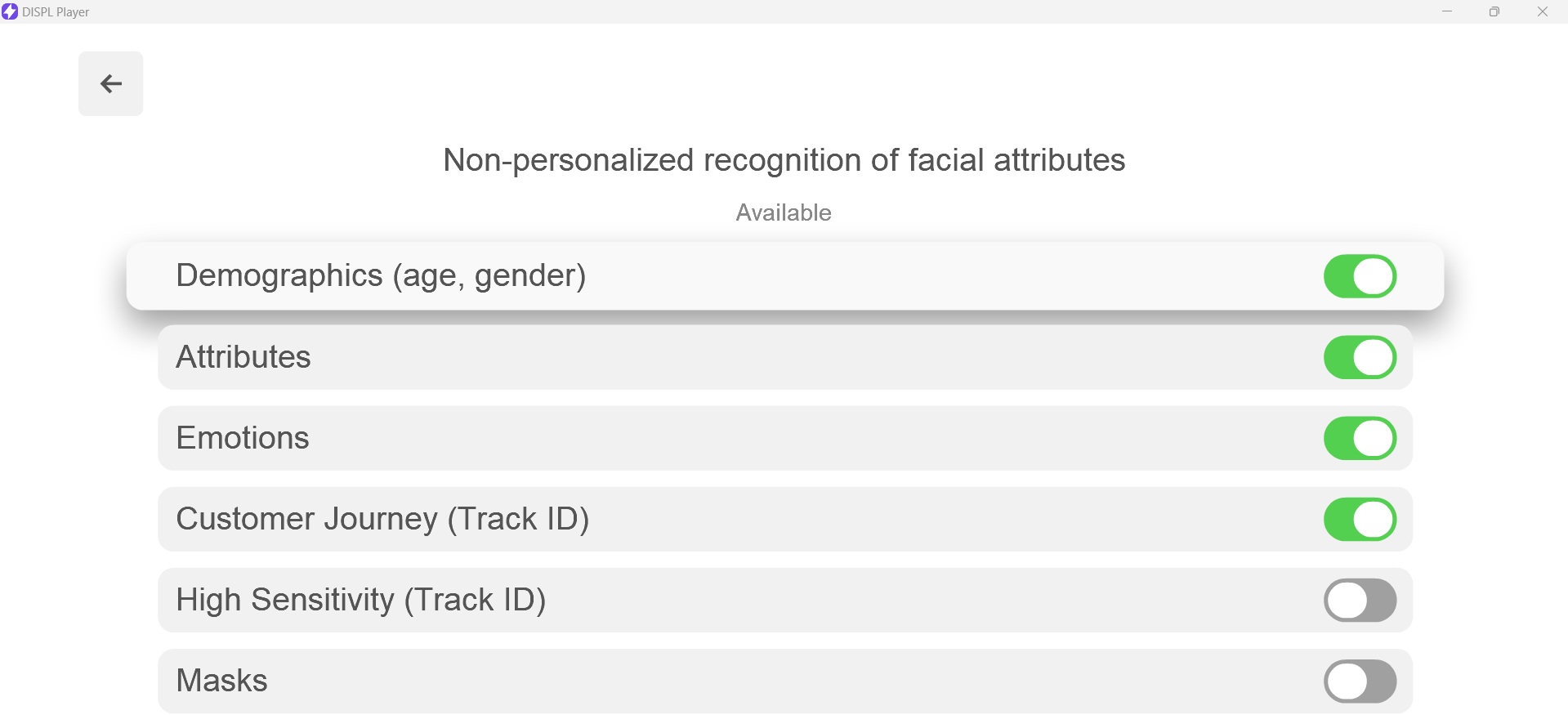This screenshot has width=1568, height=715.
Task: Disable the Attributes toggle switch
Action: pos(1360,357)
